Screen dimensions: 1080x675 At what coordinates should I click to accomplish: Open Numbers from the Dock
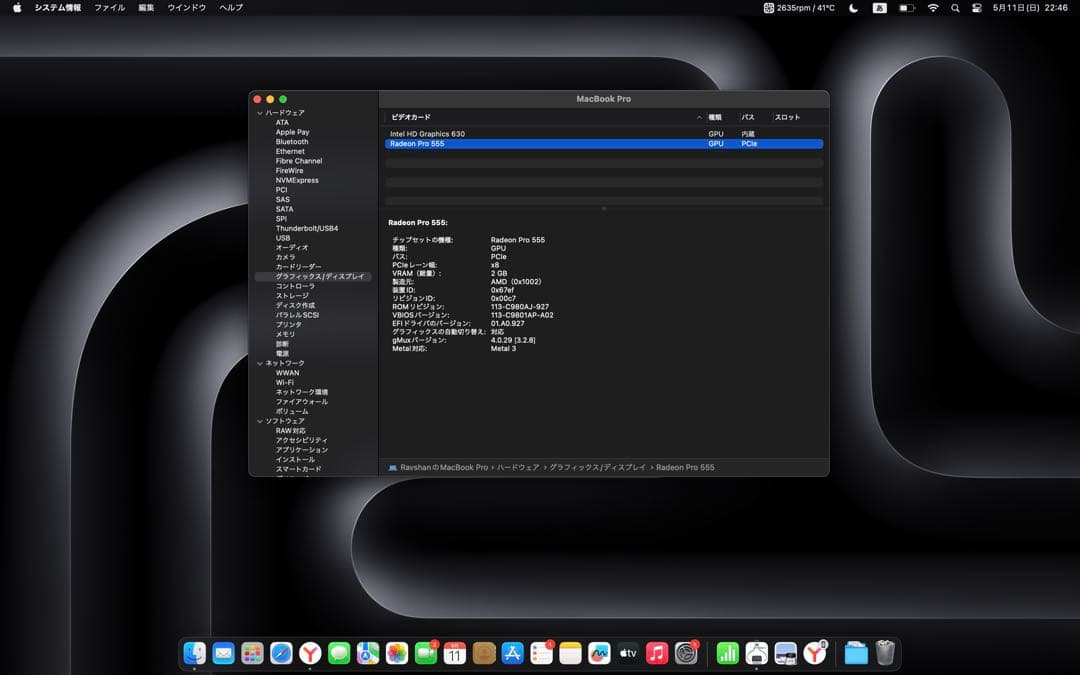click(727, 652)
